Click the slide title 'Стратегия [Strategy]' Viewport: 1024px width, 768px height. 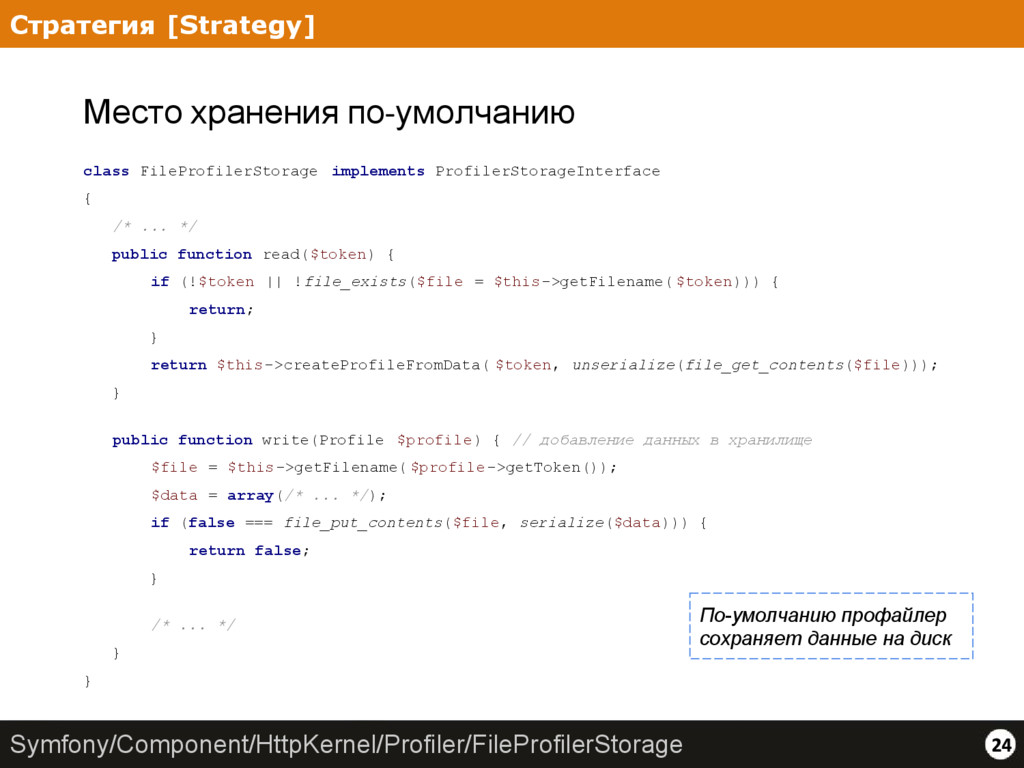tap(162, 25)
